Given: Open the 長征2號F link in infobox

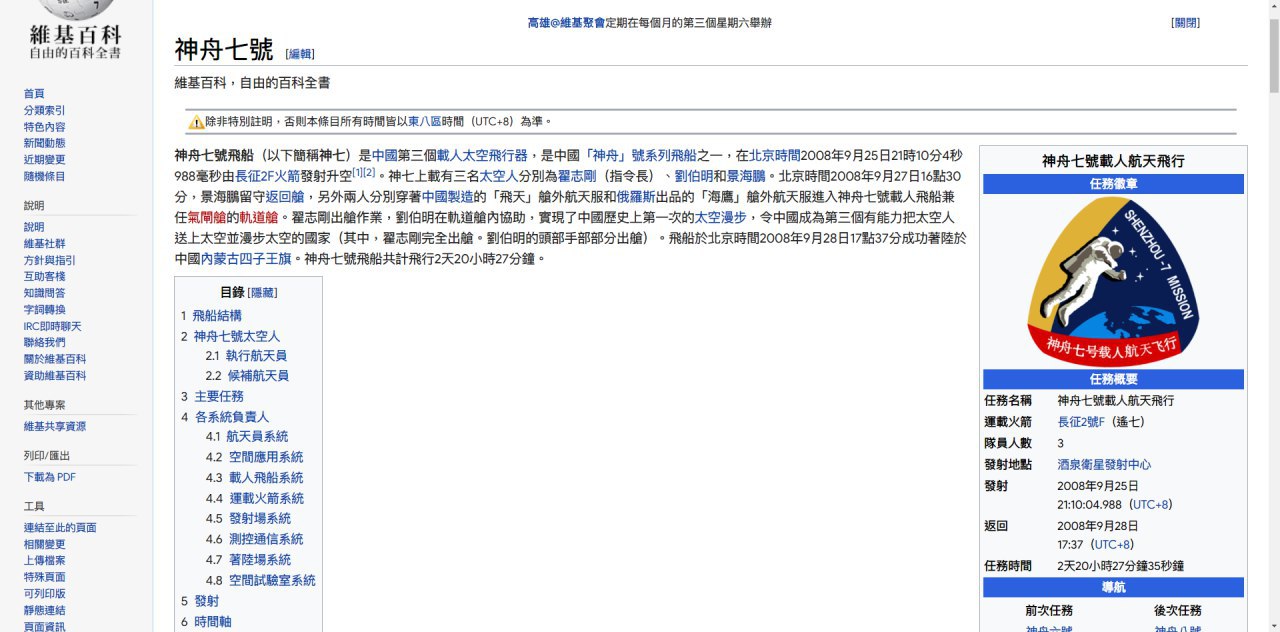Looking at the screenshot, I should (1081, 422).
